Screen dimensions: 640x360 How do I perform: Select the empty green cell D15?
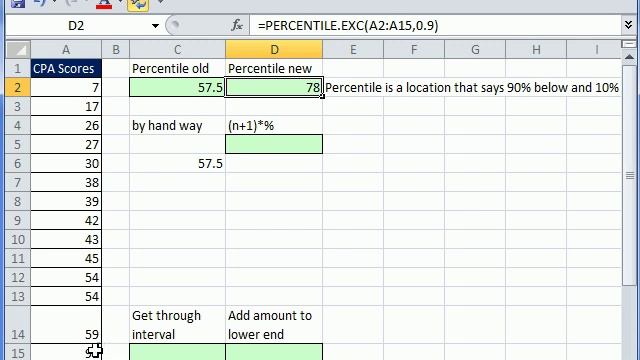tap(274, 352)
